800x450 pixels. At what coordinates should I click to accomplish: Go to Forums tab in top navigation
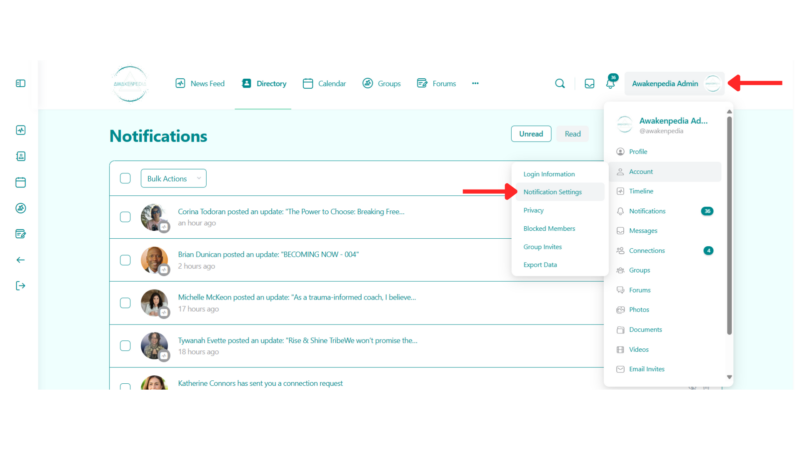pos(436,83)
